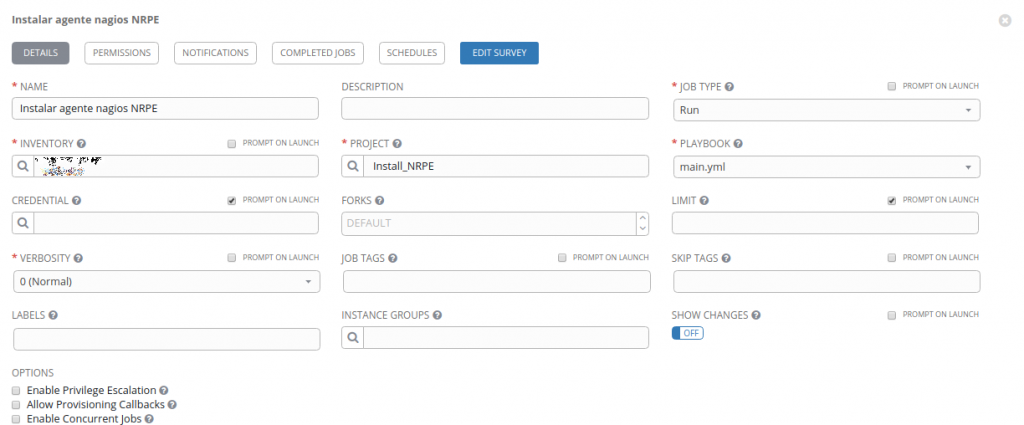This screenshot has width=1024, height=425.
Task: Open the Notifications tab
Action: coord(216,53)
